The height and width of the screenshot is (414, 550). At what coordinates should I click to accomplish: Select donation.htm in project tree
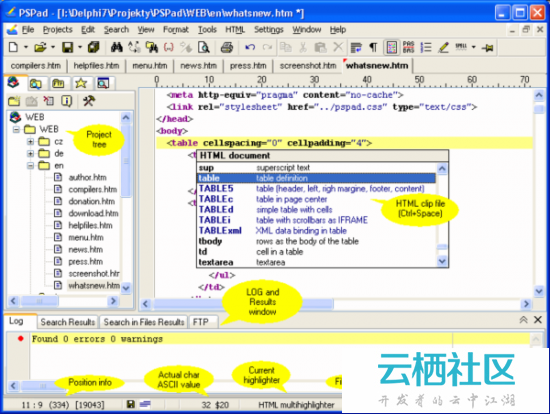click(x=92, y=201)
